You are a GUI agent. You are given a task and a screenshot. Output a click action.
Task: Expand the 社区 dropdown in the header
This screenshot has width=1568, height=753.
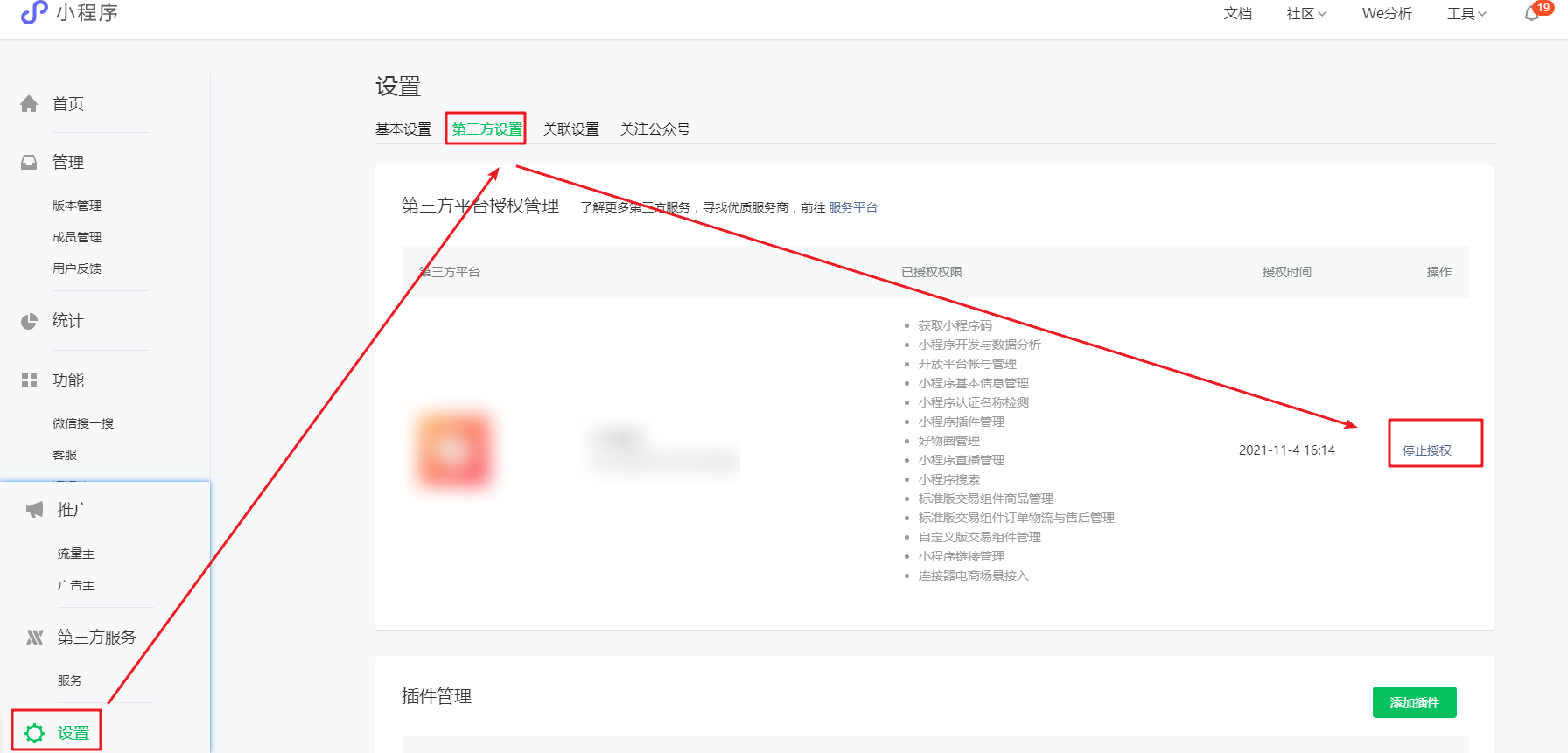click(x=1305, y=14)
